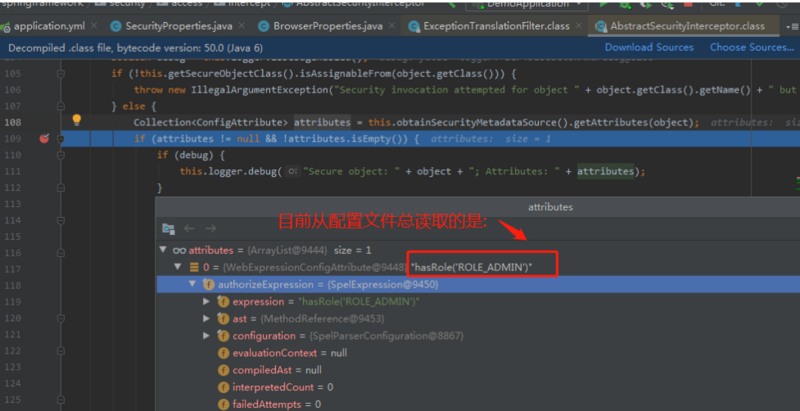The height and width of the screenshot is (411, 800).
Task: Click the set-as-root icon in attributes popup
Action: point(168,228)
